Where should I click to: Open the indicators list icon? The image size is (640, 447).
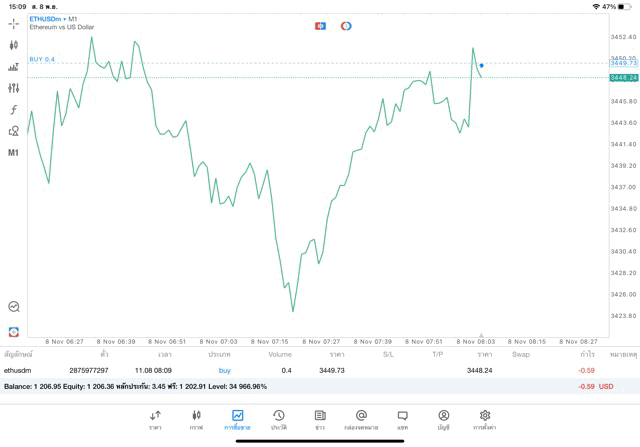point(14,66)
